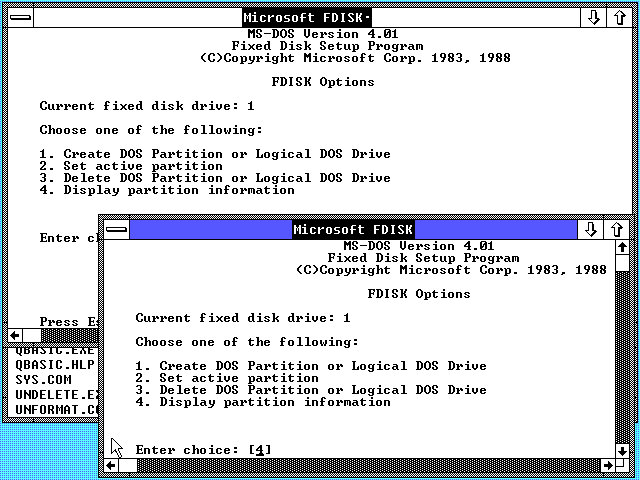
Task: Click 'MS-DOS Version 4.01' in front window
Action: pos(419,246)
